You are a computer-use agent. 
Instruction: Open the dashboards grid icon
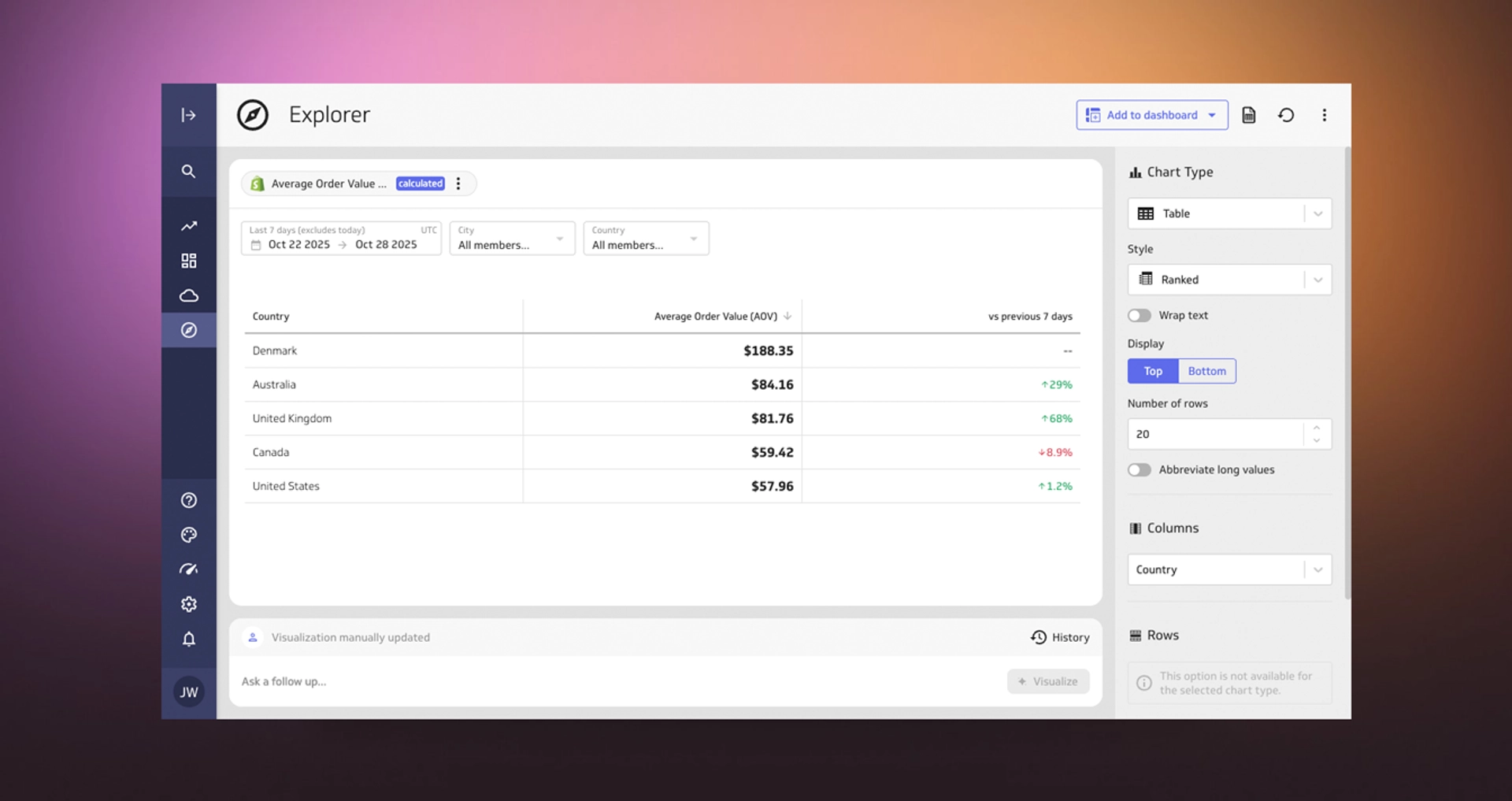tap(188, 261)
